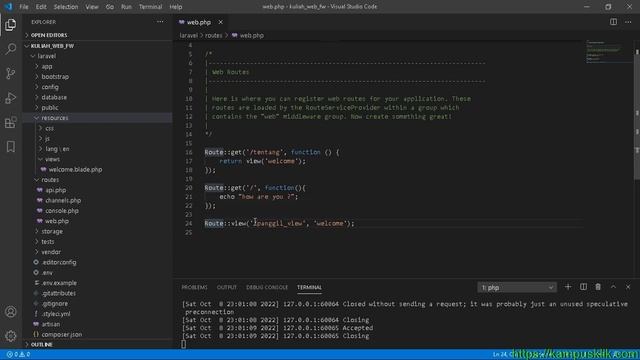The height and width of the screenshot is (360, 640).
Task: Select the TERMINAL panel tab
Action: coord(309,287)
